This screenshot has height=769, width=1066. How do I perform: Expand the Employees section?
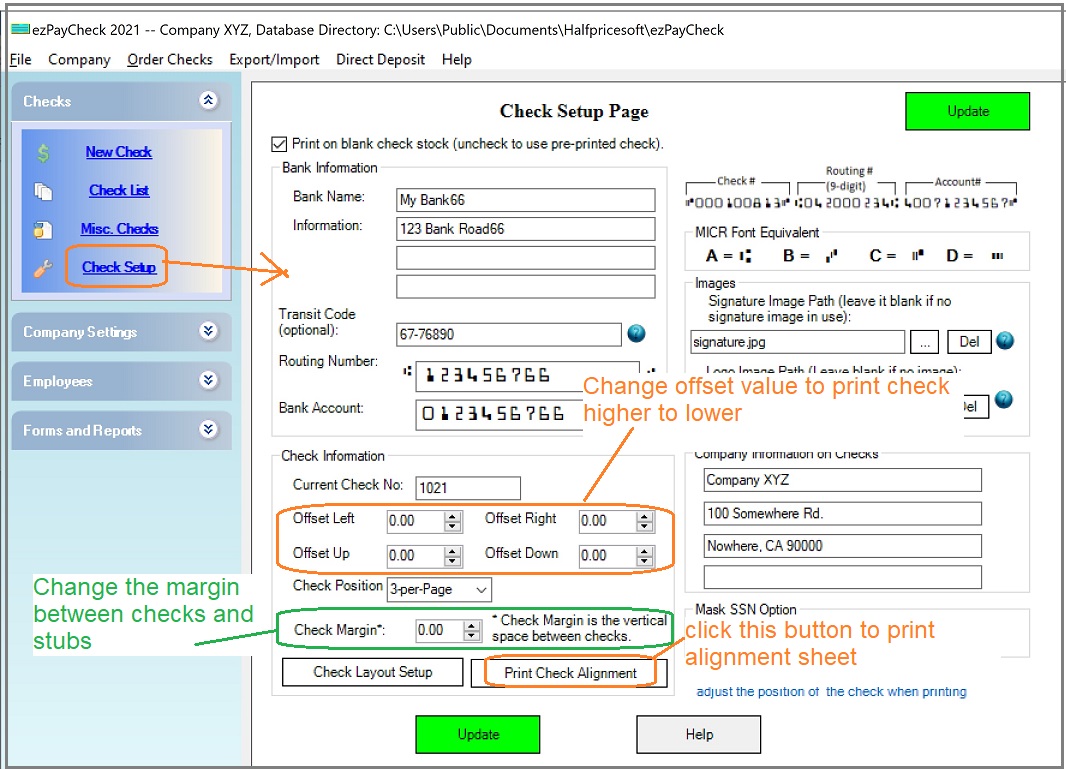point(210,381)
